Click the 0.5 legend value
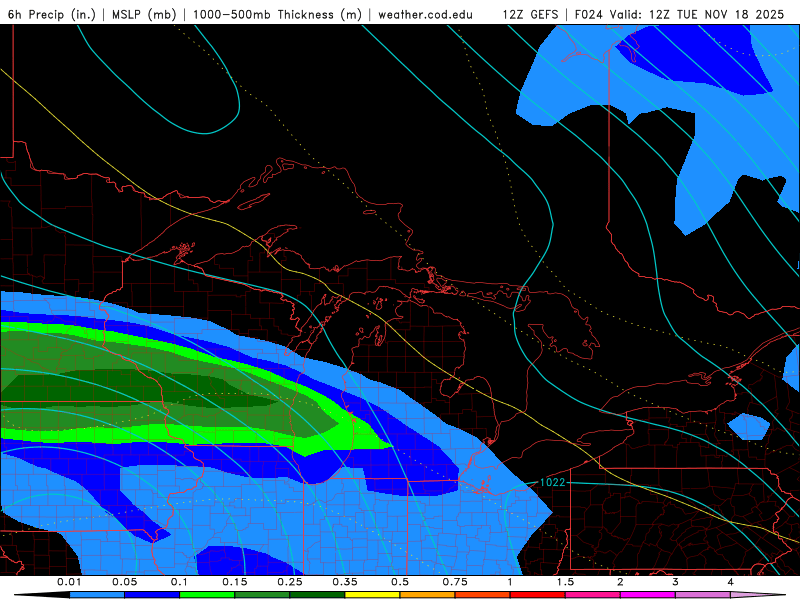The width and height of the screenshot is (800, 600). point(400,582)
